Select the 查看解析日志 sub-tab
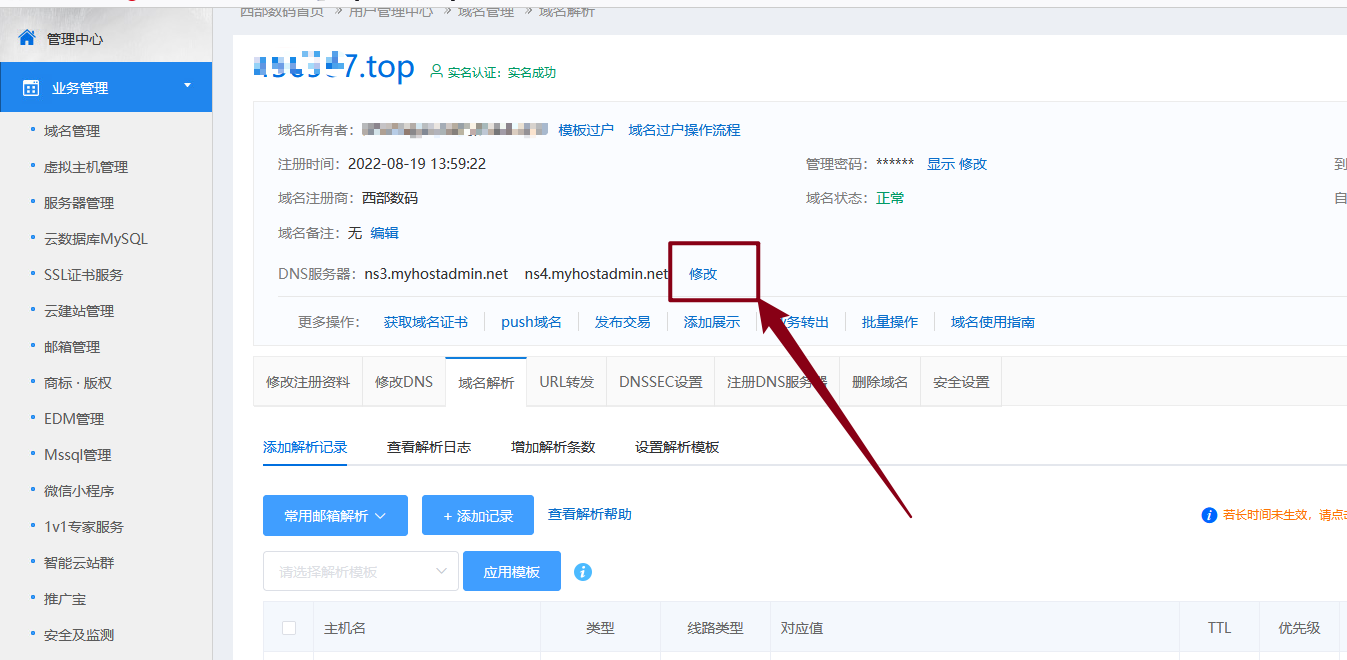 click(429, 447)
